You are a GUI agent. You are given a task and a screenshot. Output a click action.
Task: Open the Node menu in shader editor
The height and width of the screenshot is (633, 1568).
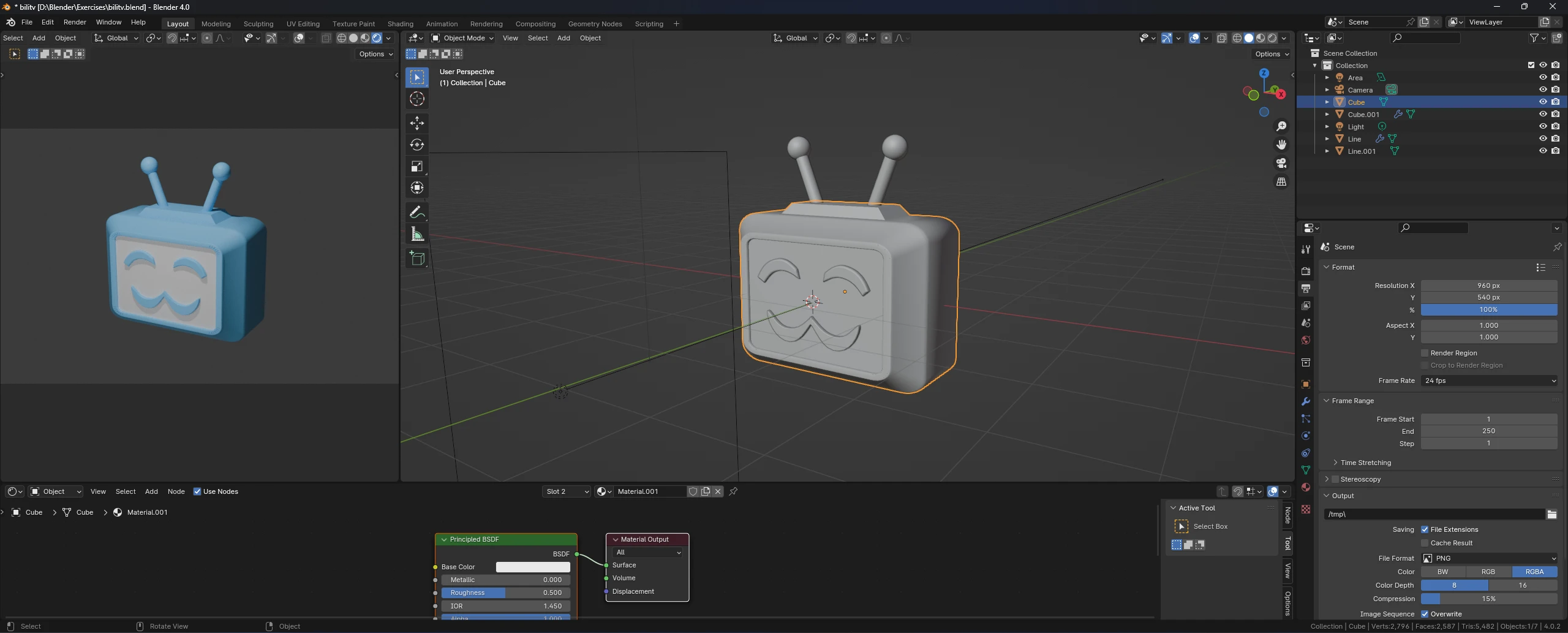pos(176,491)
